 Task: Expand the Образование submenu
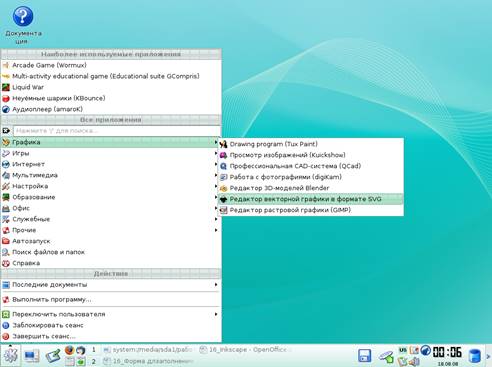pyautogui.click(x=111, y=197)
